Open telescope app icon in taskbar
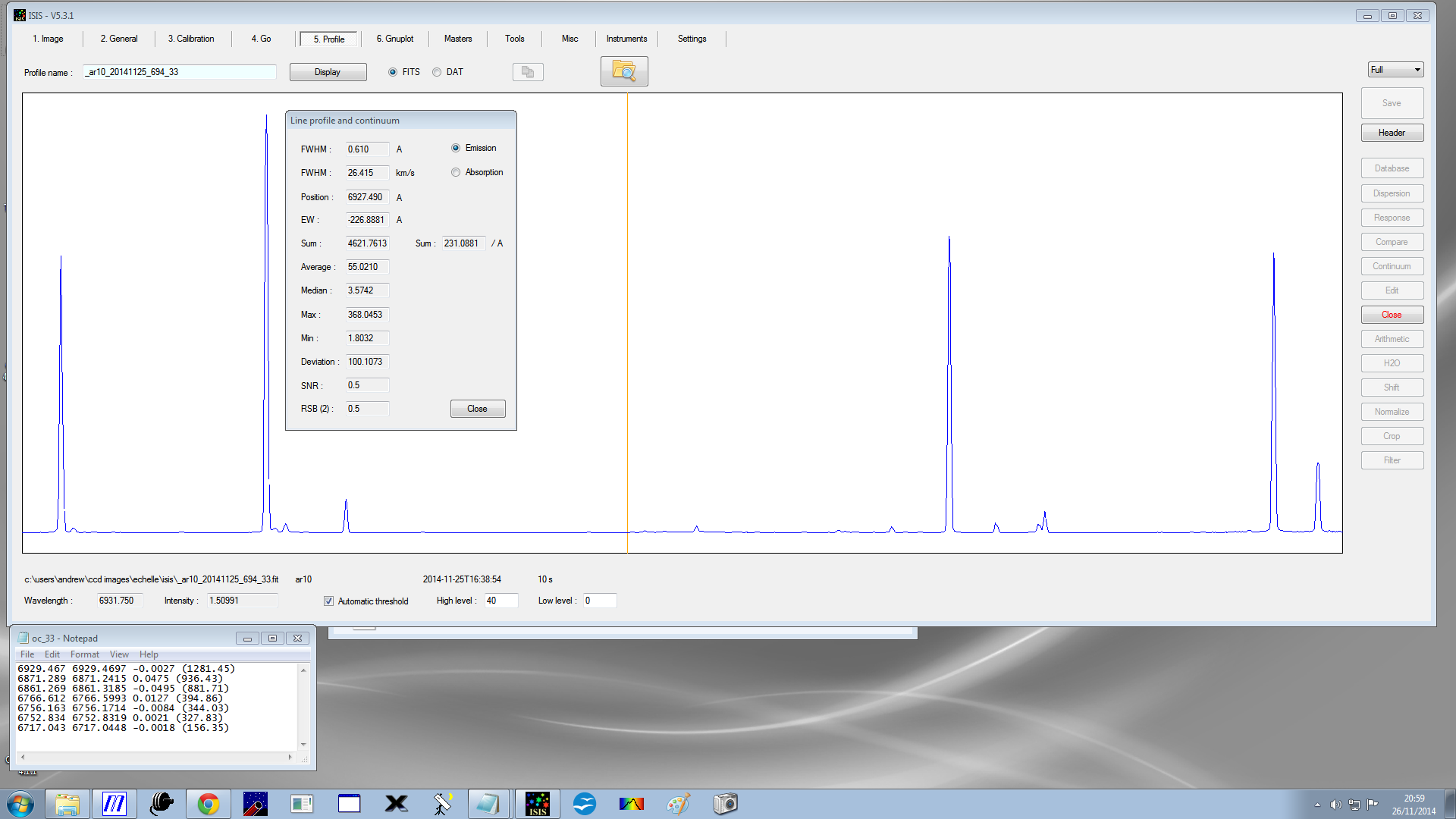Image resolution: width=1456 pixels, height=819 pixels. coord(443,804)
